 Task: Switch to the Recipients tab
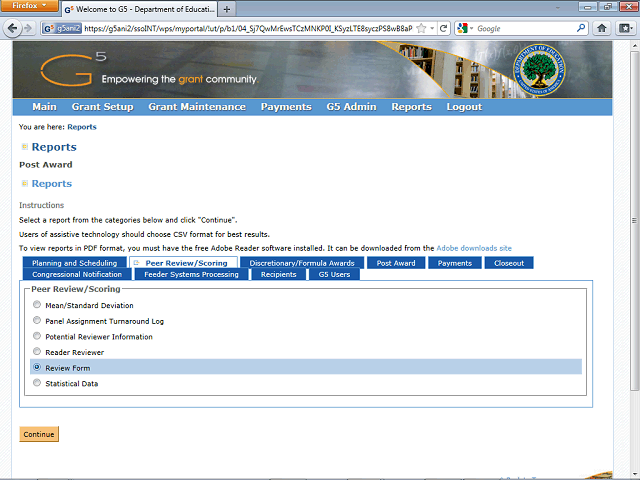point(279,274)
